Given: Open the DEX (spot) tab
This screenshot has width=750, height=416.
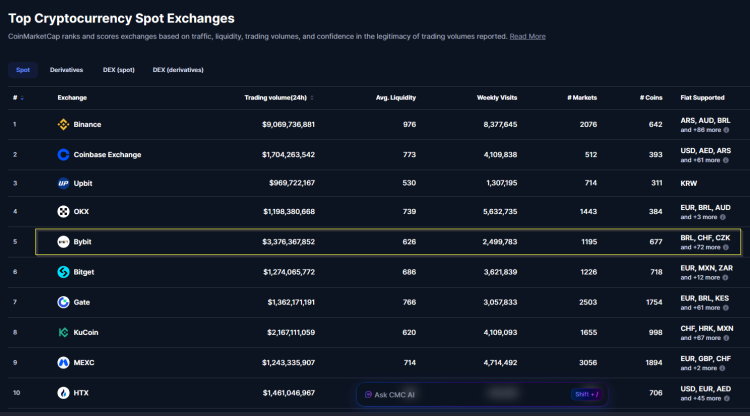Looking at the screenshot, I should (x=118, y=70).
